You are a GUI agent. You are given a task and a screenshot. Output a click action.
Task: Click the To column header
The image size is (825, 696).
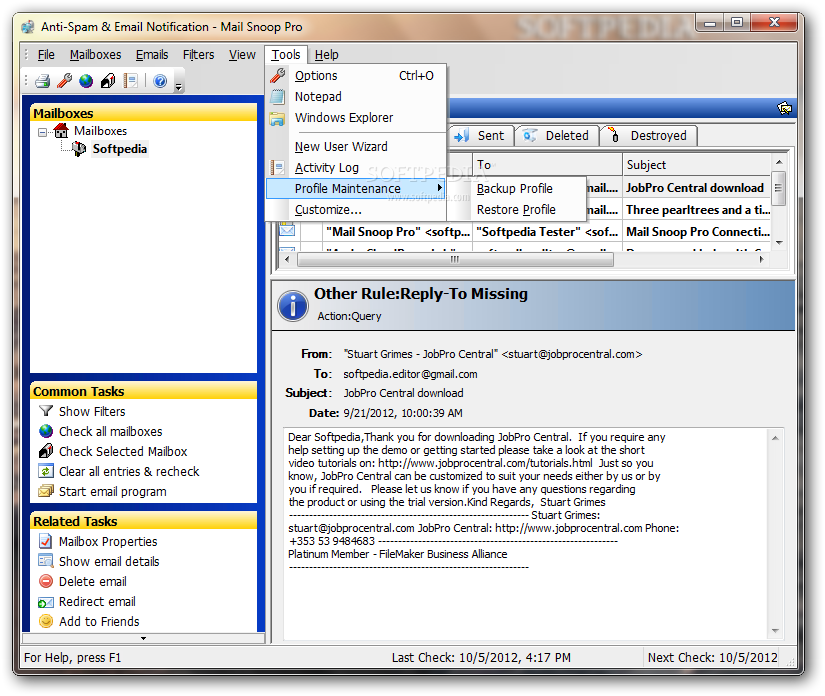tap(547, 165)
